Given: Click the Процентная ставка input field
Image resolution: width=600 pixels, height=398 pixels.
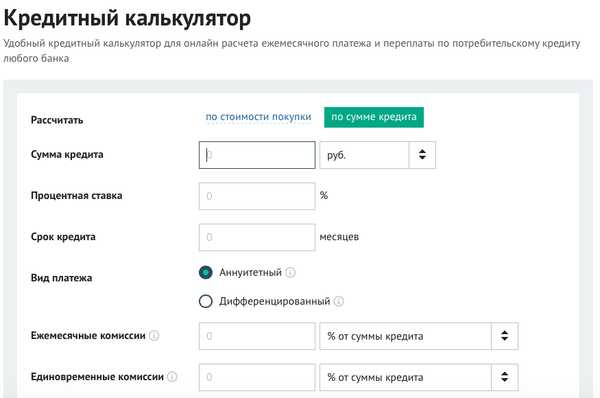Looking at the screenshot, I should (257, 196).
